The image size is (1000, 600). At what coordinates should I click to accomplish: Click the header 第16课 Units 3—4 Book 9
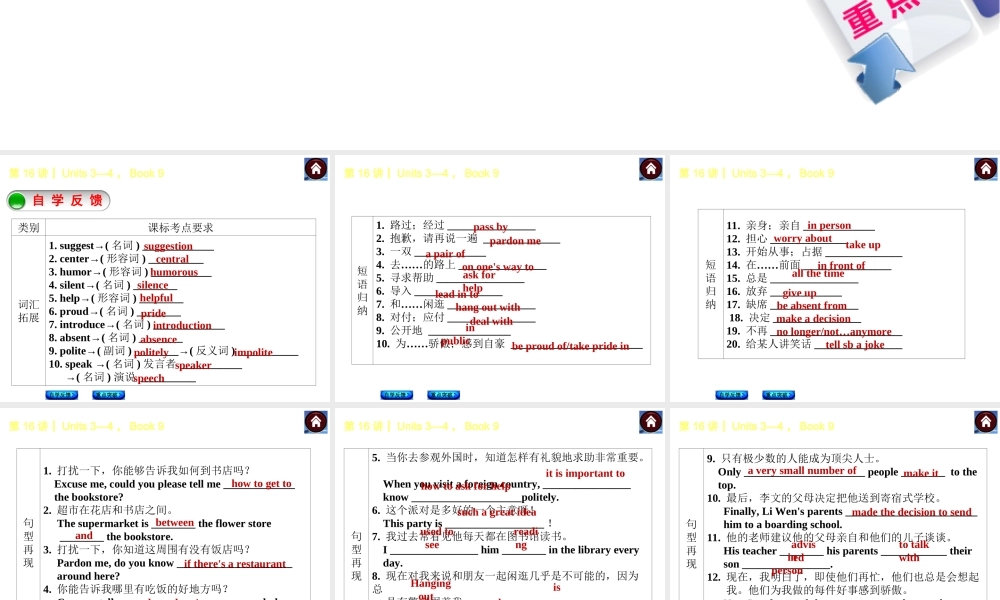pos(85,172)
